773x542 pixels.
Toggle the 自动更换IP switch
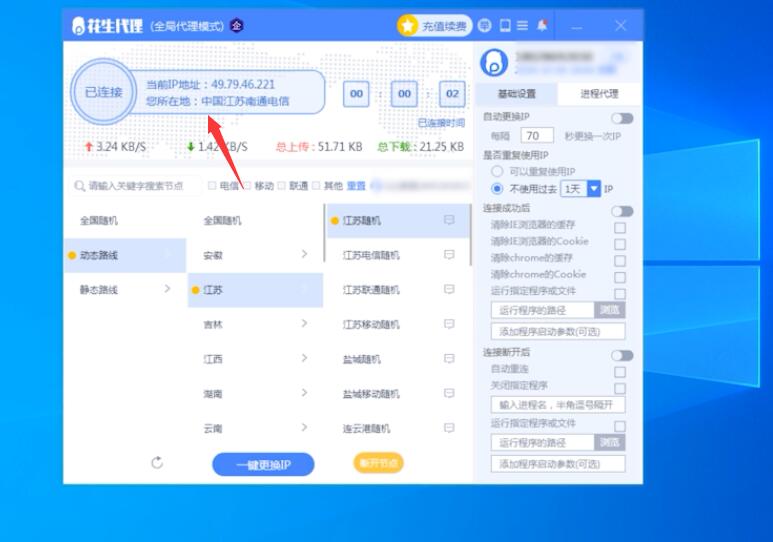[x=622, y=118]
